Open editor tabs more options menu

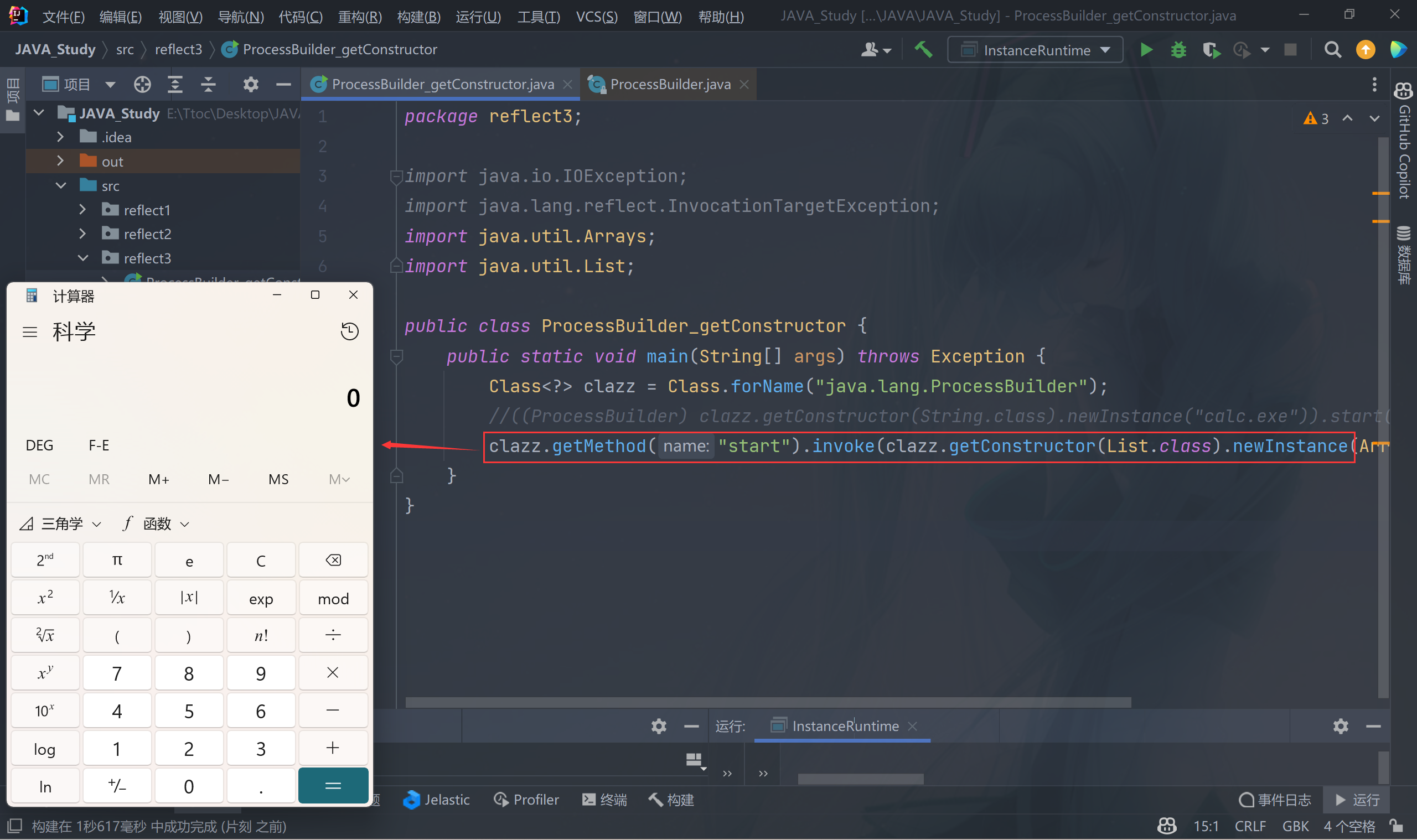click(x=1374, y=84)
